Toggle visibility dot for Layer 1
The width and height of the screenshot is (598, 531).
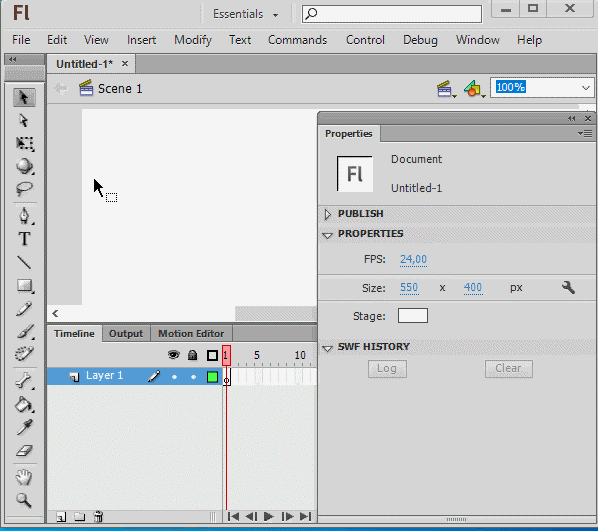click(174, 377)
